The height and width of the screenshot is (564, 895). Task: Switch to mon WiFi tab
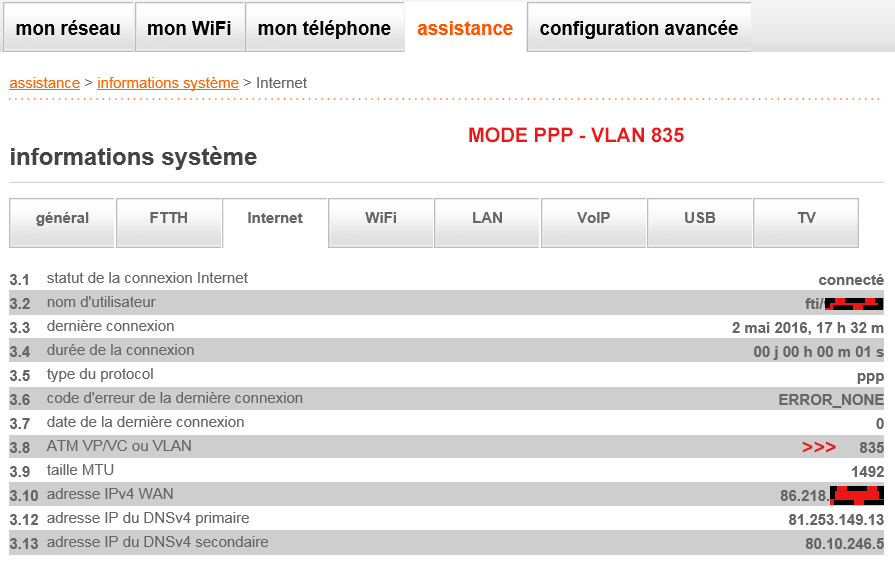coord(189,28)
